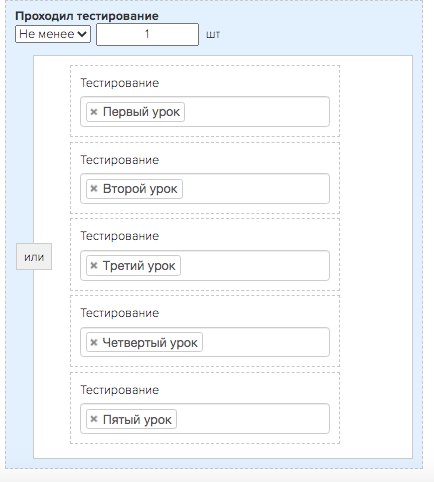434x482 pixels.
Task: Click the first Тестирование condition label
Action: (x=120, y=83)
